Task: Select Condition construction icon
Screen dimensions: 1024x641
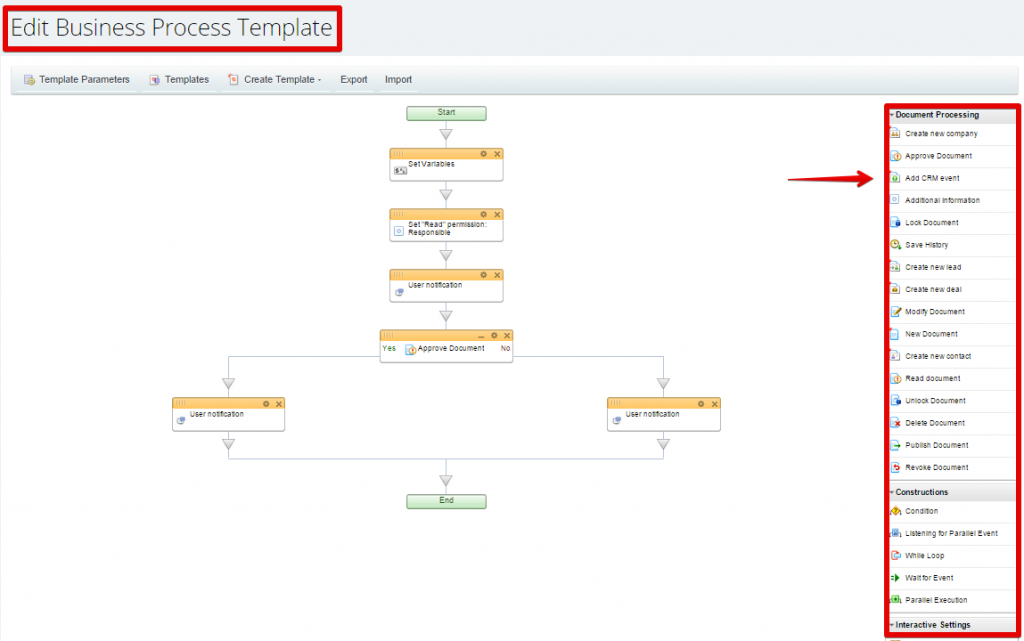Action: coord(895,511)
